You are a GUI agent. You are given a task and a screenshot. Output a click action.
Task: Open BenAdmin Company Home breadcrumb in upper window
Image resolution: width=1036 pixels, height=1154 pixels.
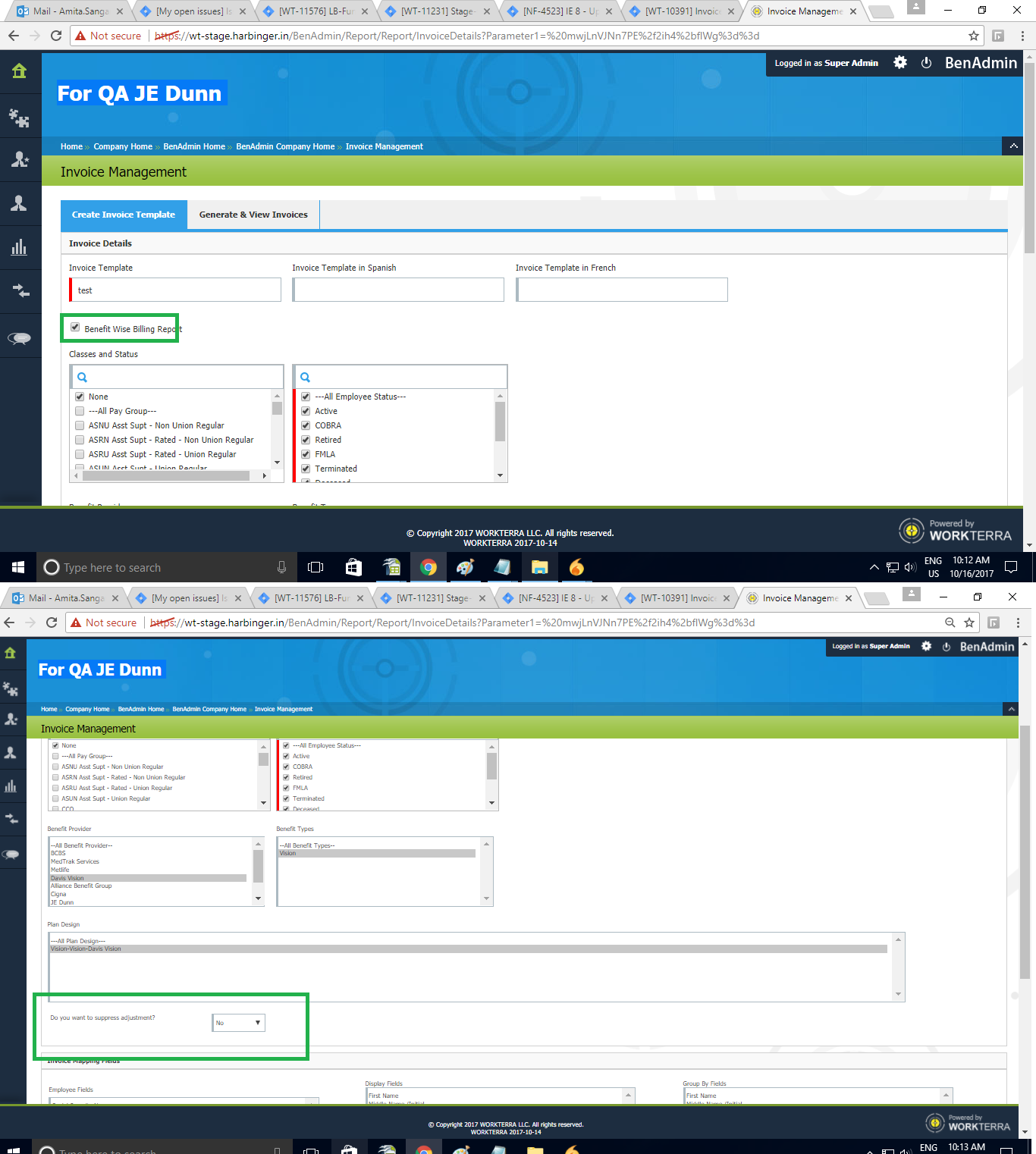tap(285, 146)
